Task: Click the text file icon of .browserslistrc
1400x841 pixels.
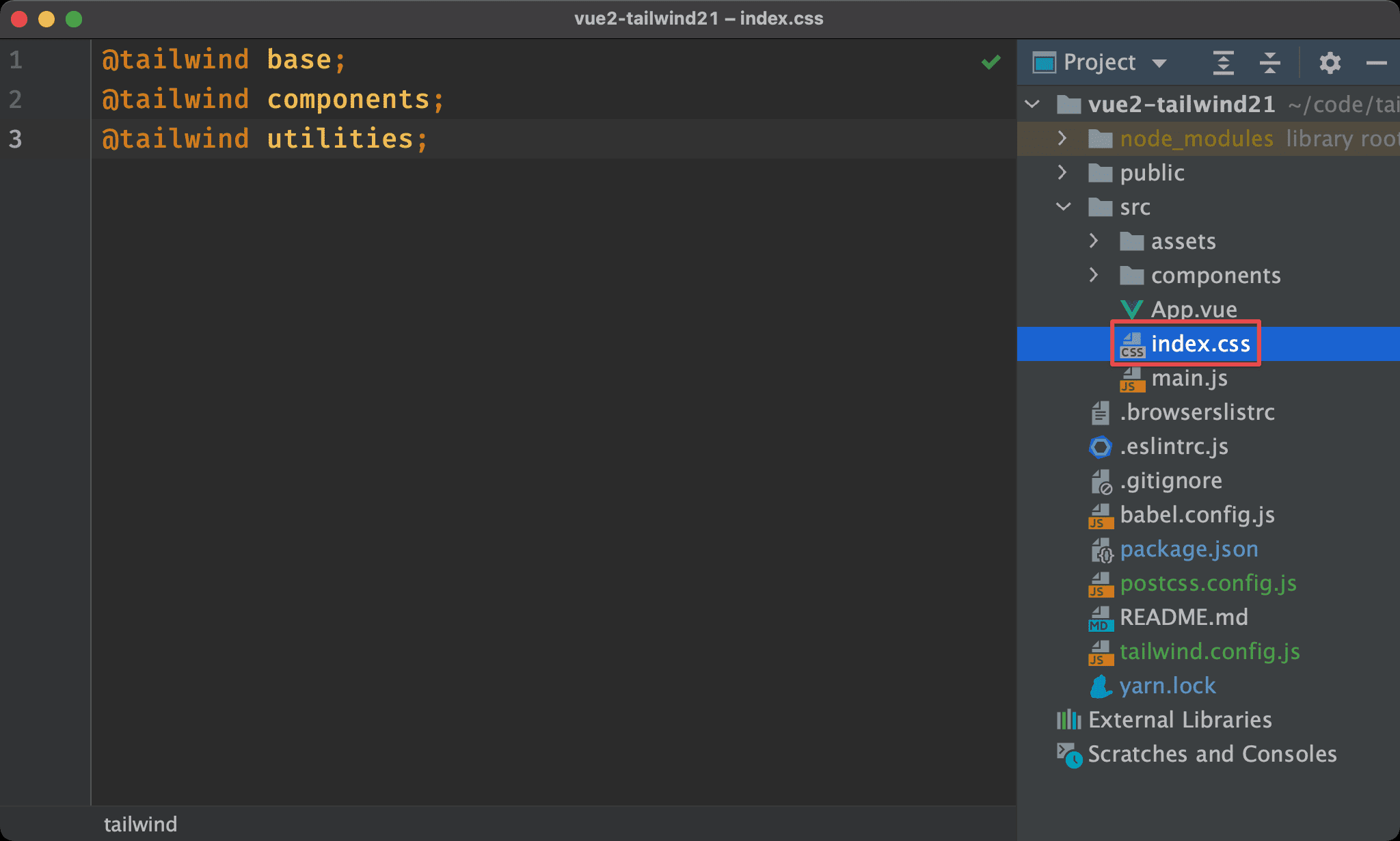Action: pyautogui.click(x=1100, y=412)
